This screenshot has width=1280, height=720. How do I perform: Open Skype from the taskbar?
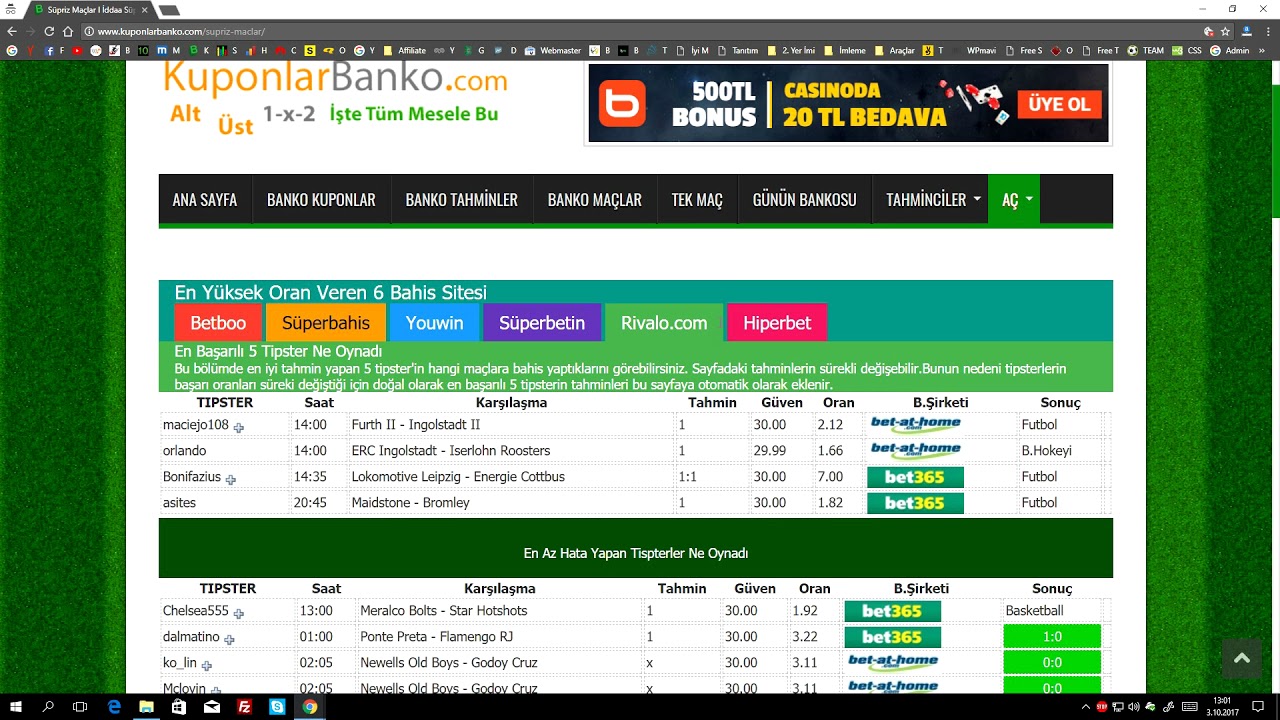click(277, 707)
